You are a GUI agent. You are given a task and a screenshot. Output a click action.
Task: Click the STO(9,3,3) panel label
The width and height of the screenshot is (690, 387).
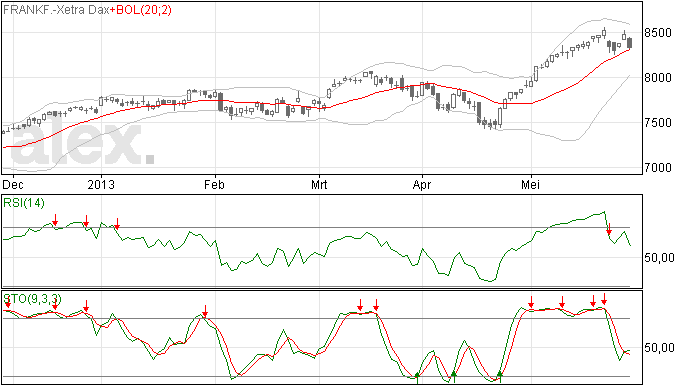point(33,299)
